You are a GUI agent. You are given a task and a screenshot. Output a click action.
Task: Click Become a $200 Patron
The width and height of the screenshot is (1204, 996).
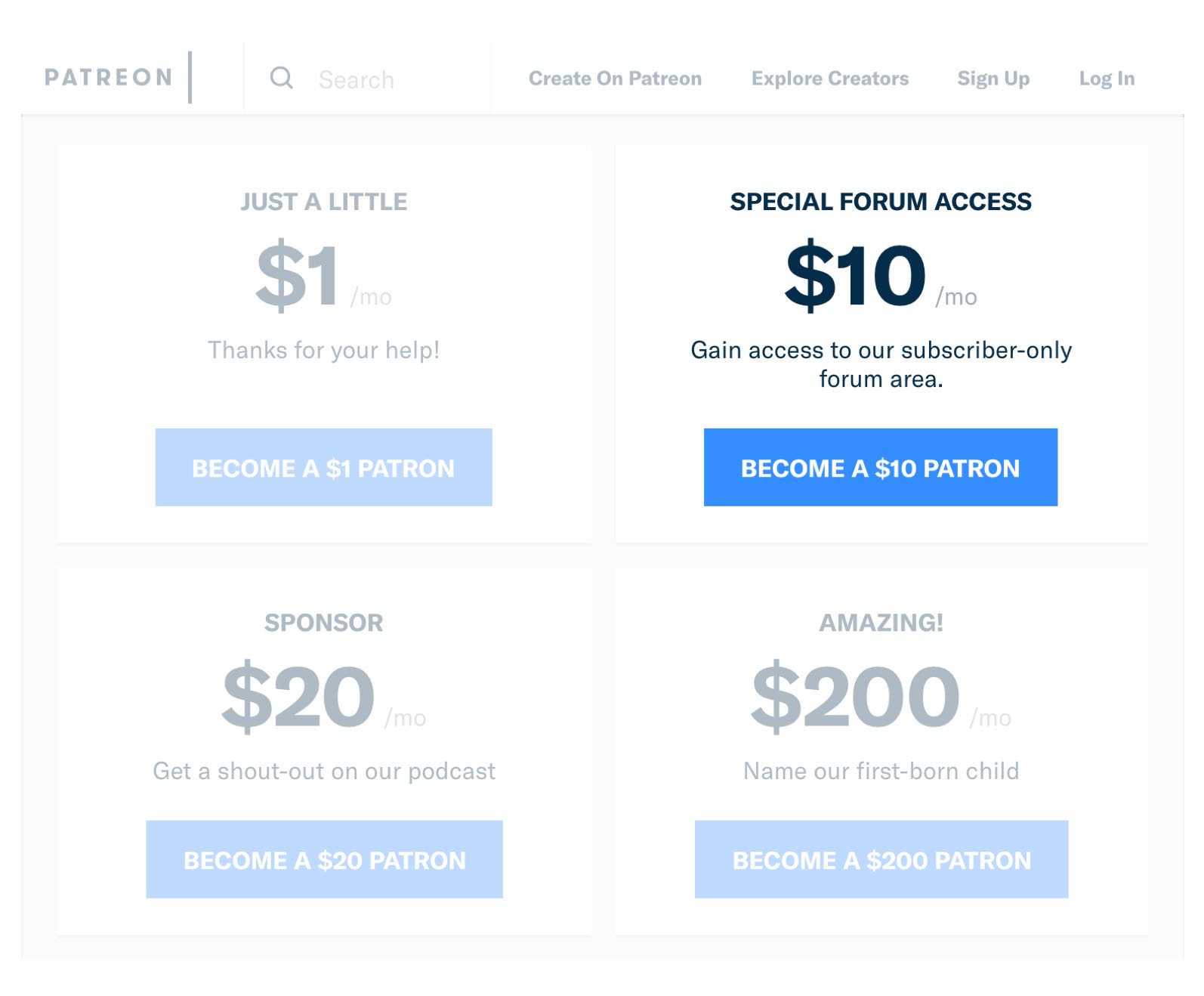[x=881, y=859]
